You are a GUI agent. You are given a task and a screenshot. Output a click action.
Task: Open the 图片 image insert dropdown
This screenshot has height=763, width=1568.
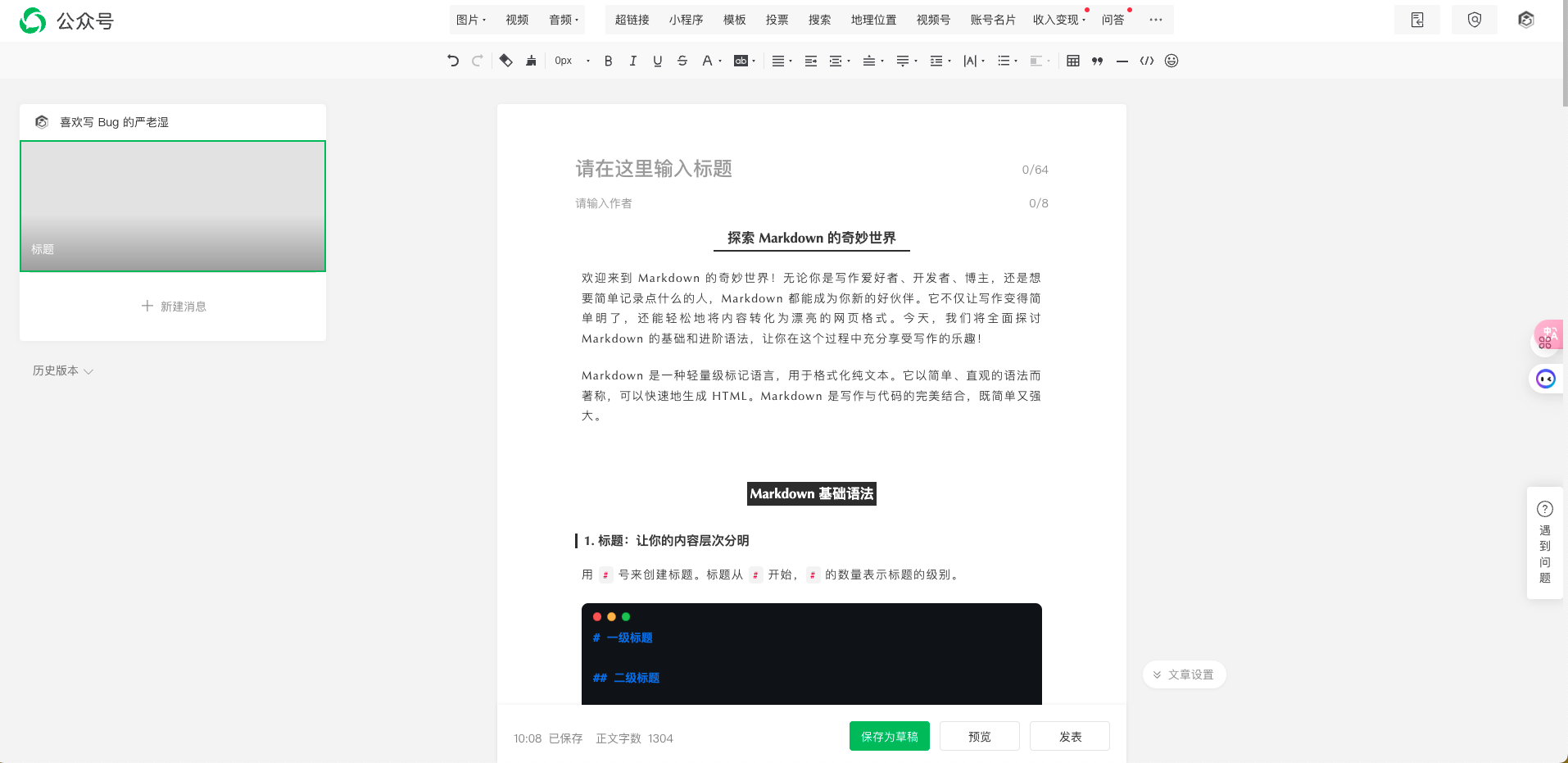click(x=471, y=20)
